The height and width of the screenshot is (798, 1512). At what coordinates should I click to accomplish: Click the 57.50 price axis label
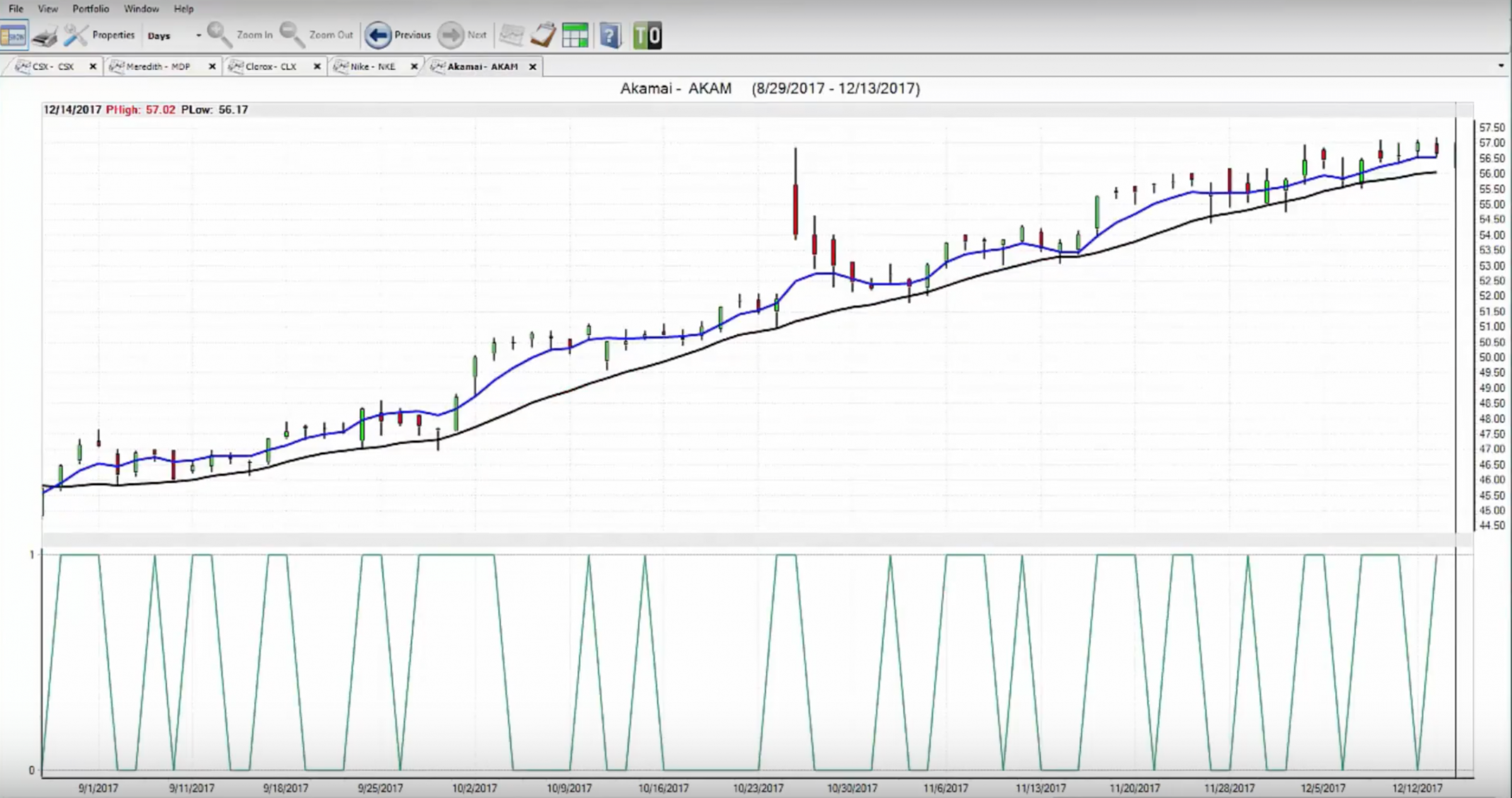(1491, 128)
